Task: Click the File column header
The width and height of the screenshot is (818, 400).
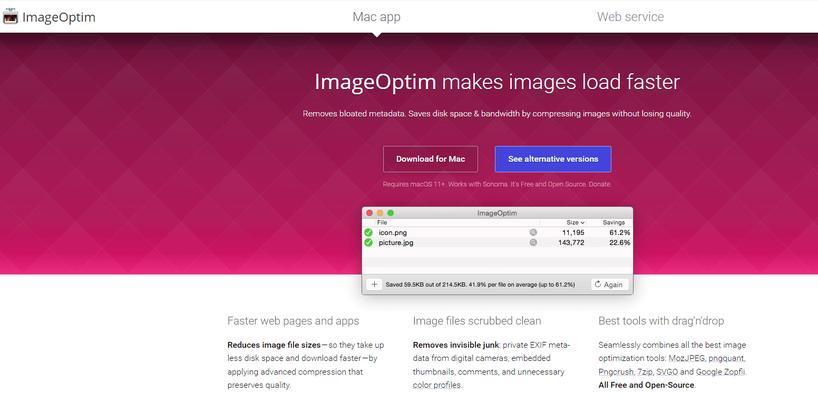Action: tap(382, 222)
